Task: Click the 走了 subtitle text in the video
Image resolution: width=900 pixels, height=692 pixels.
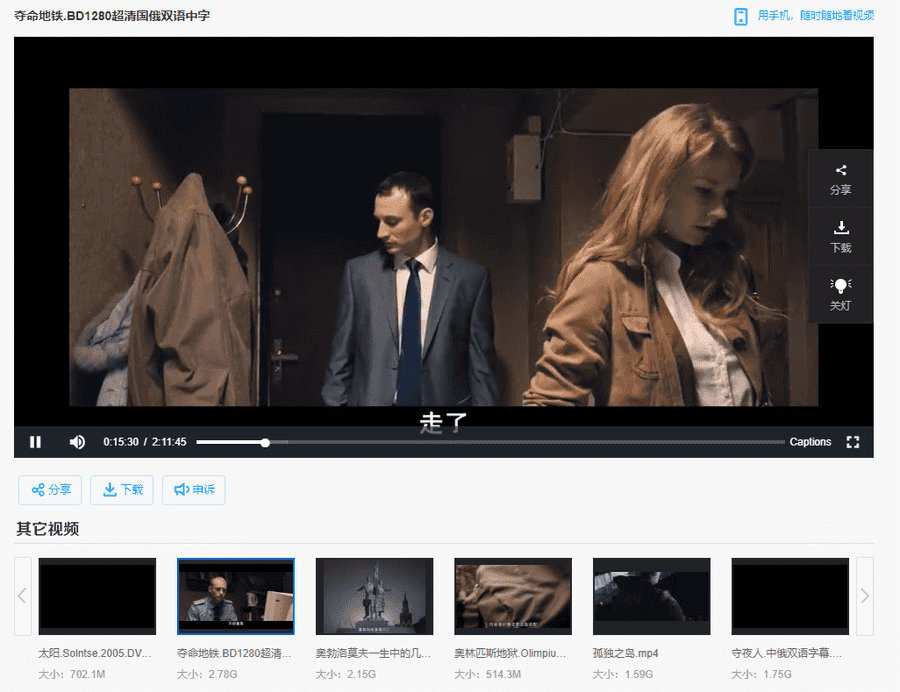Action: (443, 422)
